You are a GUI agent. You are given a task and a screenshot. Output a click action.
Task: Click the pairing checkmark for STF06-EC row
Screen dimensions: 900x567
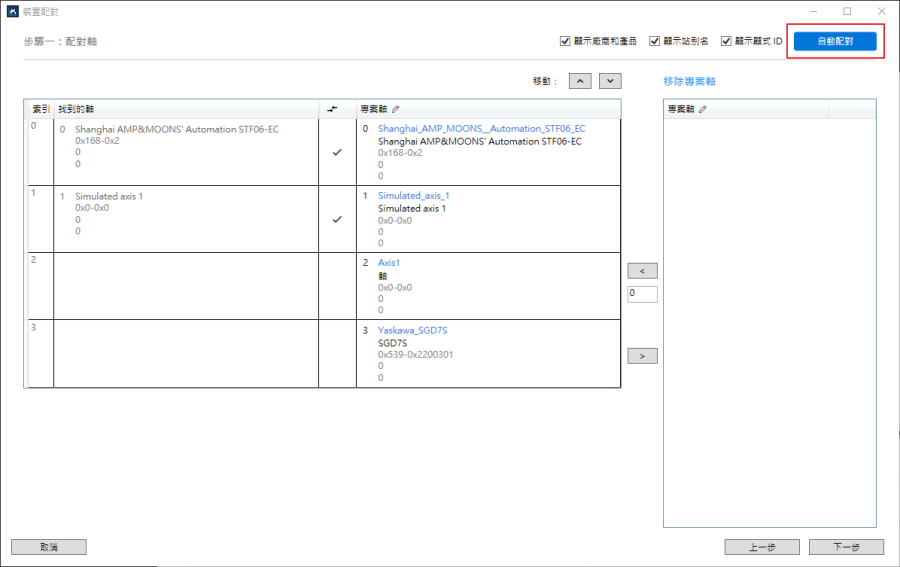(337, 152)
